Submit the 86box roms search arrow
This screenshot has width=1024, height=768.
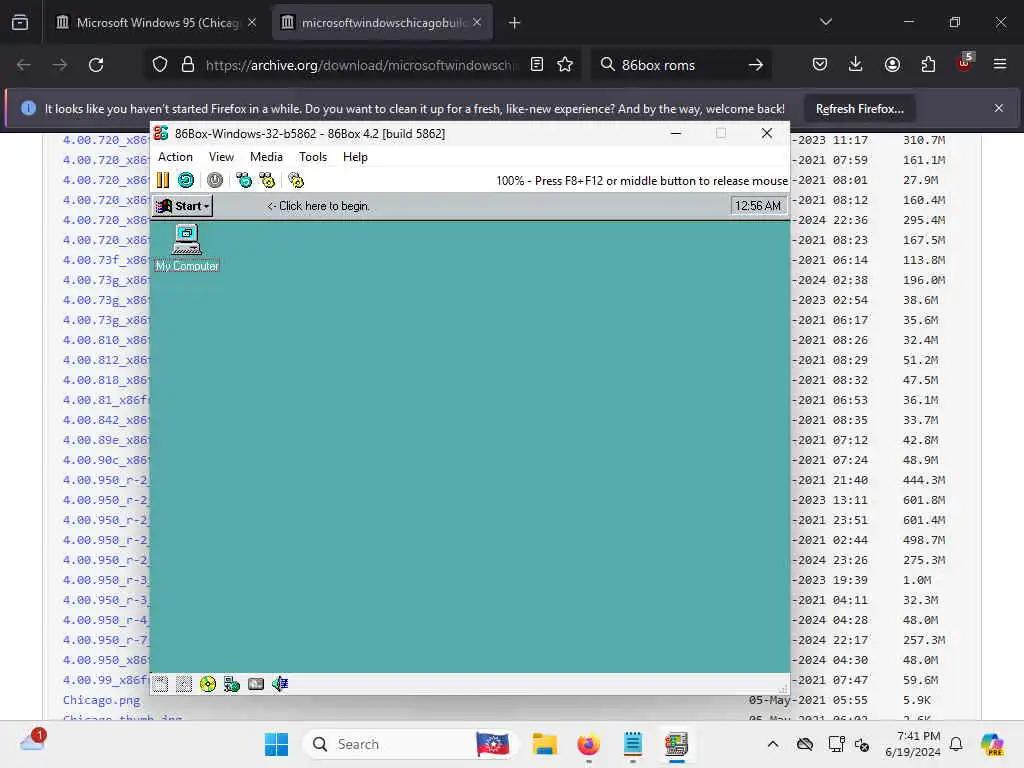[756, 65]
